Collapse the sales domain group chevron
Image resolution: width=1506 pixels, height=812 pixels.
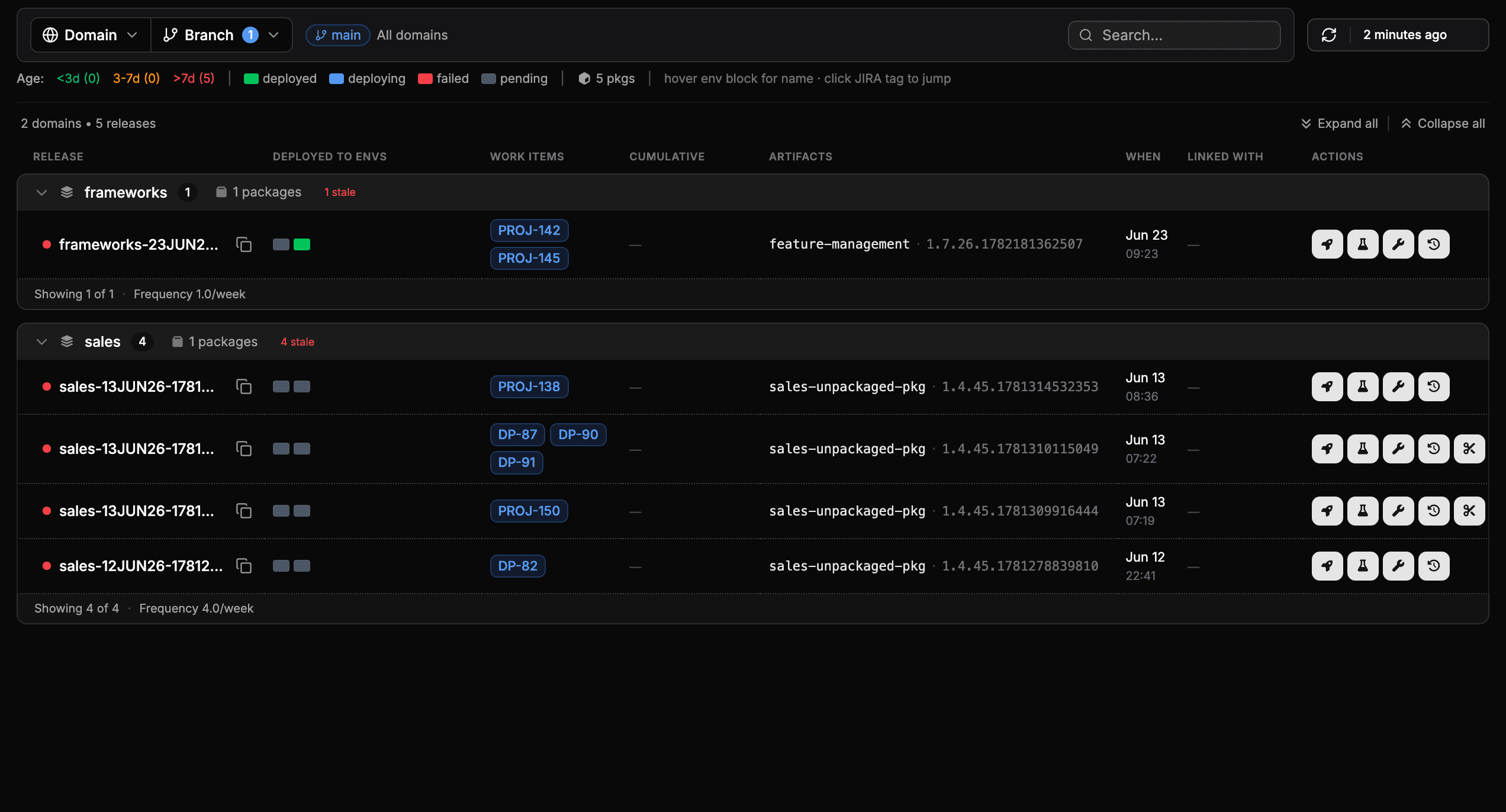pos(41,342)
